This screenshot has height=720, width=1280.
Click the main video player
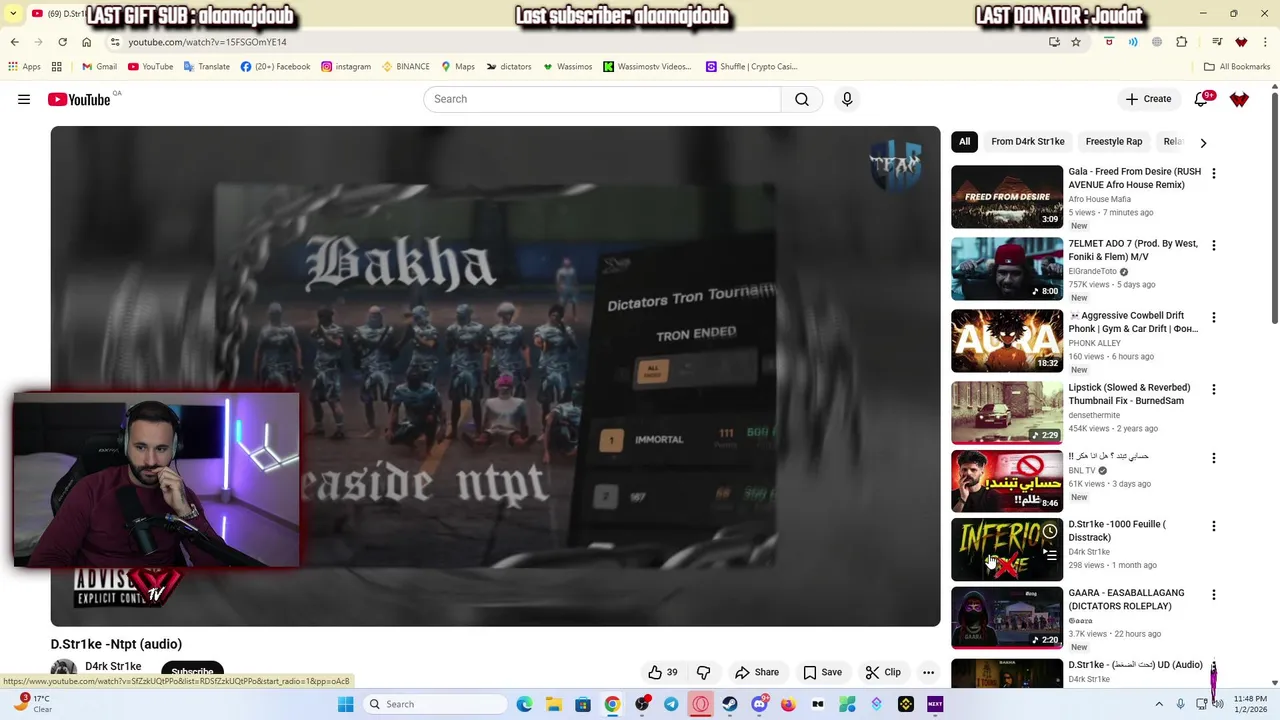495,376
